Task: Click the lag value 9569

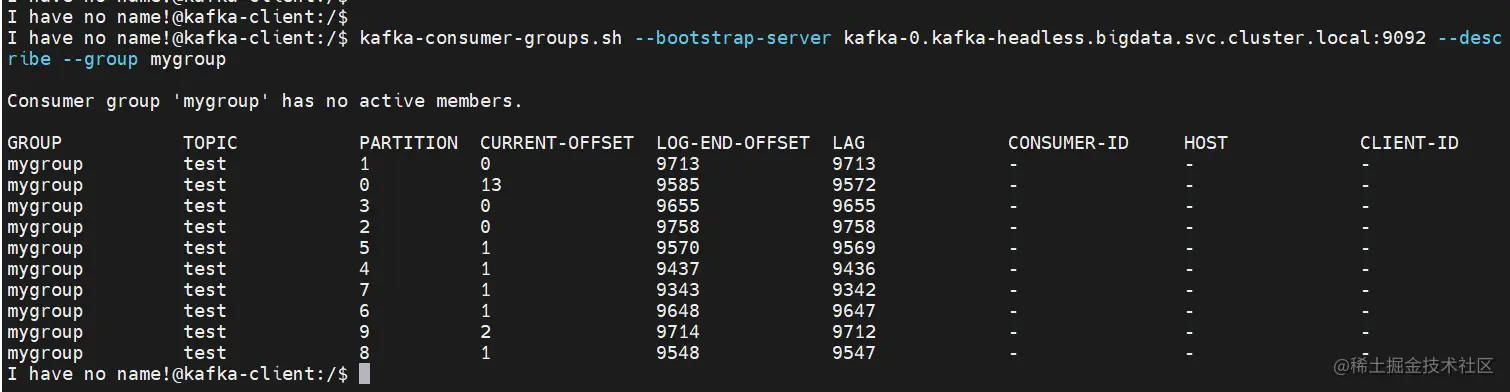Action: tap(854, 248)
